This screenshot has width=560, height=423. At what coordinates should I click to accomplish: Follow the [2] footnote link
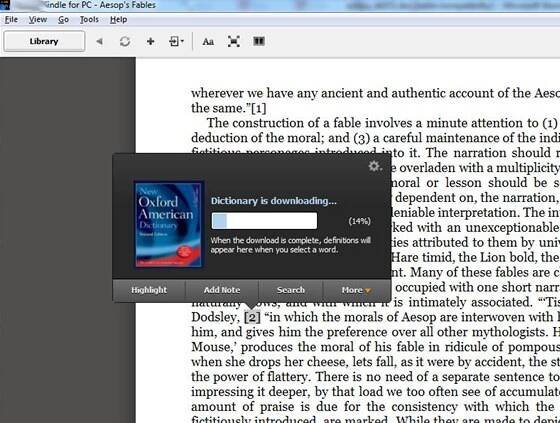coord(252,317)
